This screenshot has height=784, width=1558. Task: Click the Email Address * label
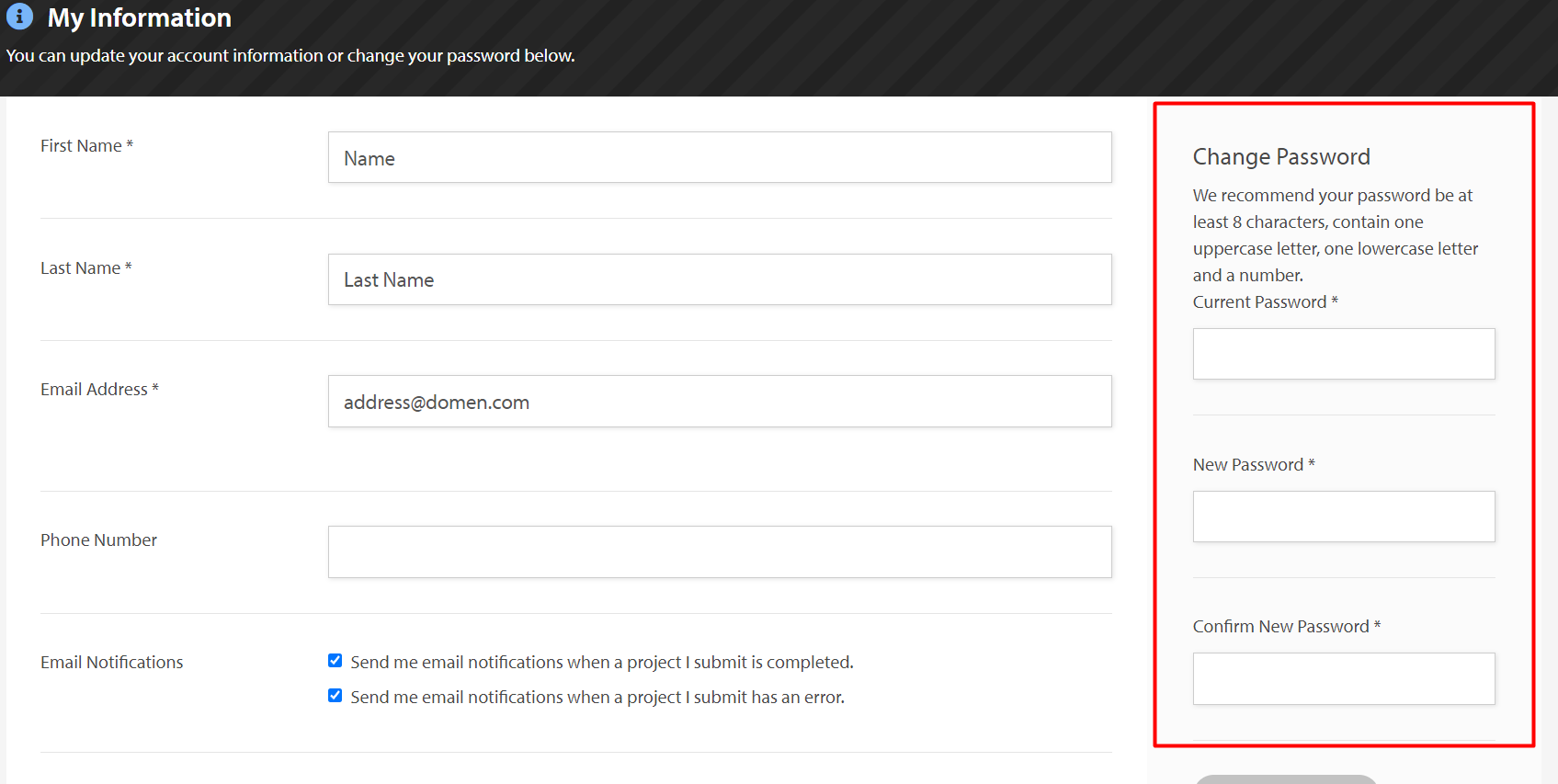click(99, 389)
